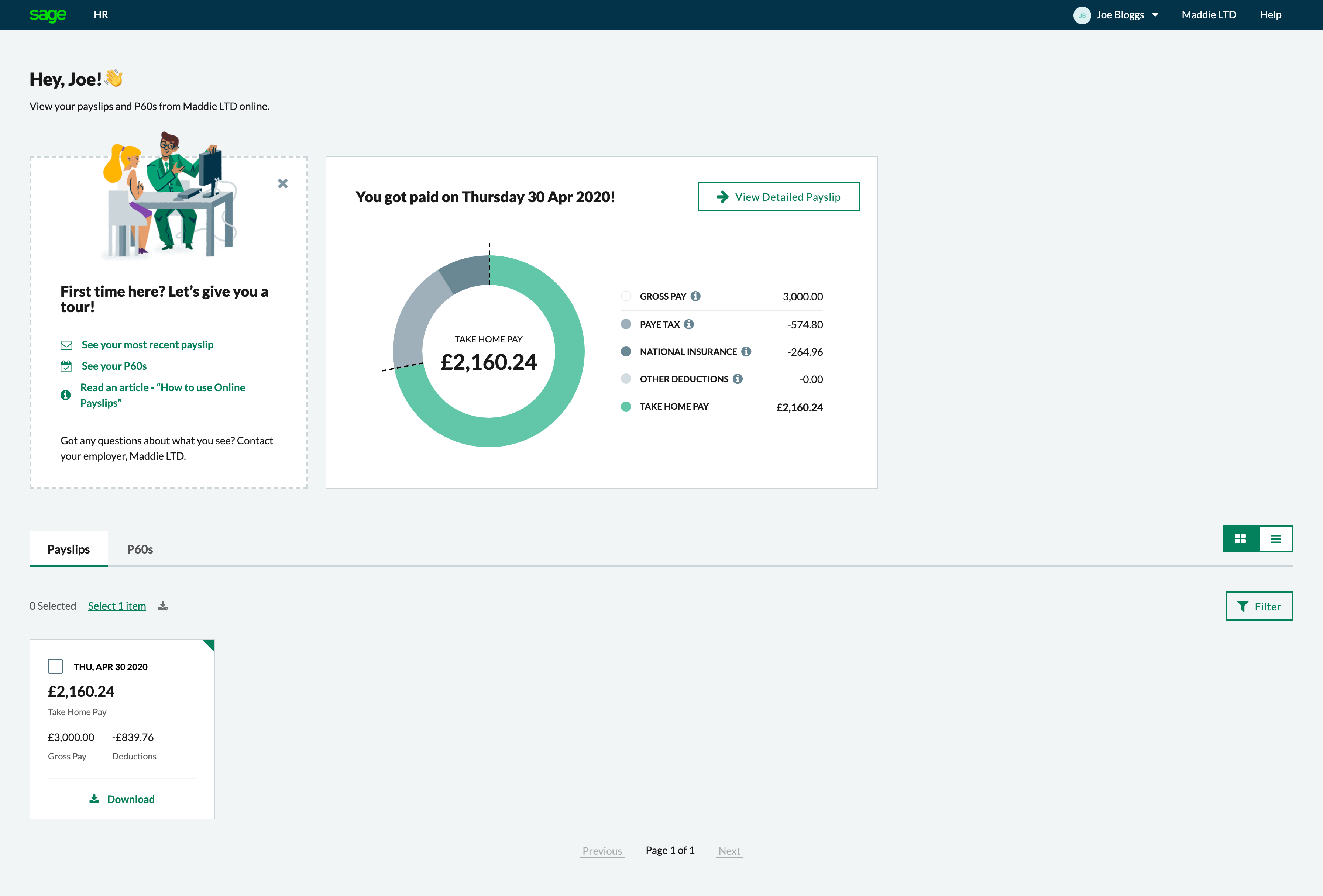
Task: Click the Other Deductions info icon
Action: [x=737, y=379]
